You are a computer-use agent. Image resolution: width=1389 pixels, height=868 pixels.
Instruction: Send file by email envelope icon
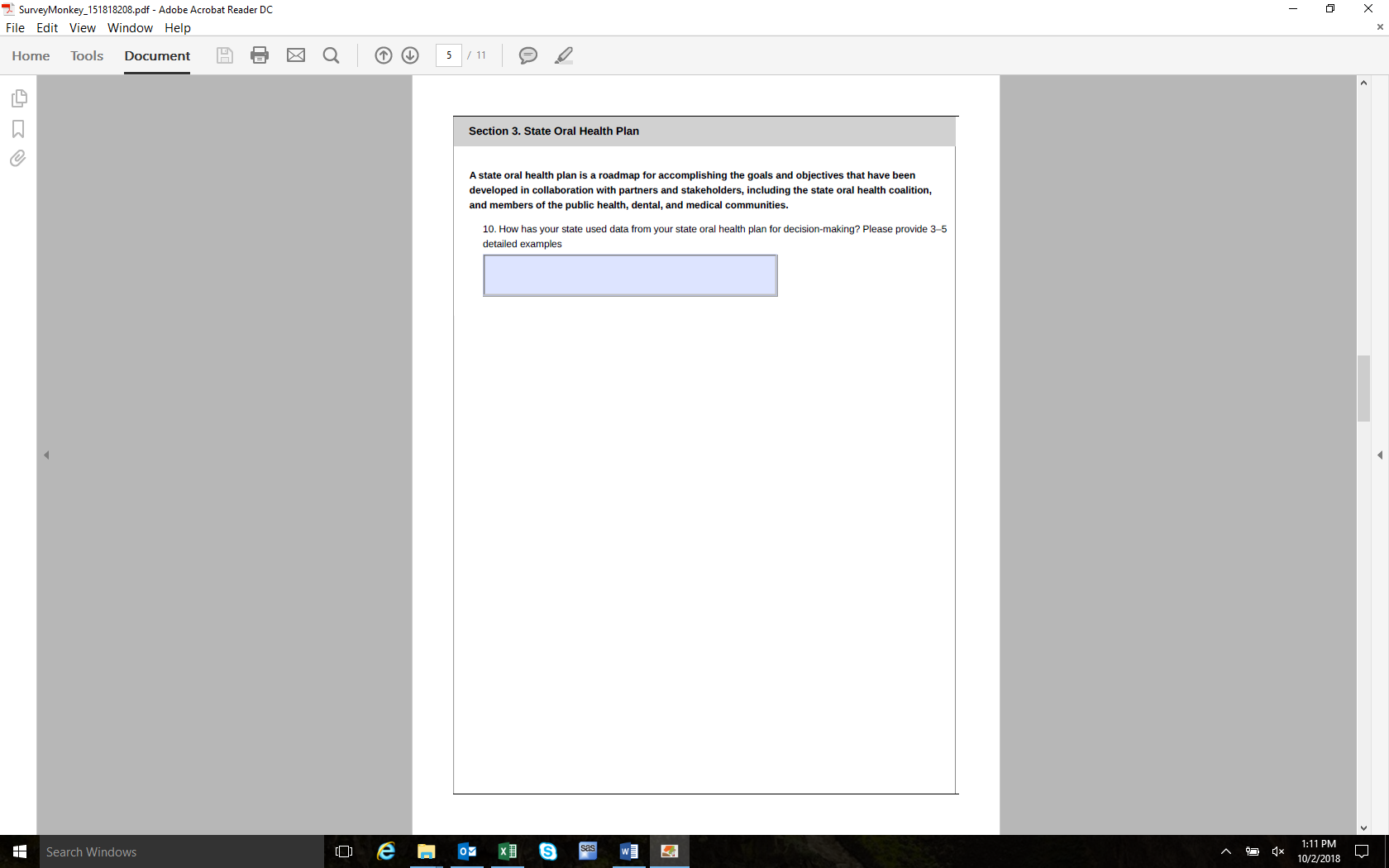coord(296,55)
